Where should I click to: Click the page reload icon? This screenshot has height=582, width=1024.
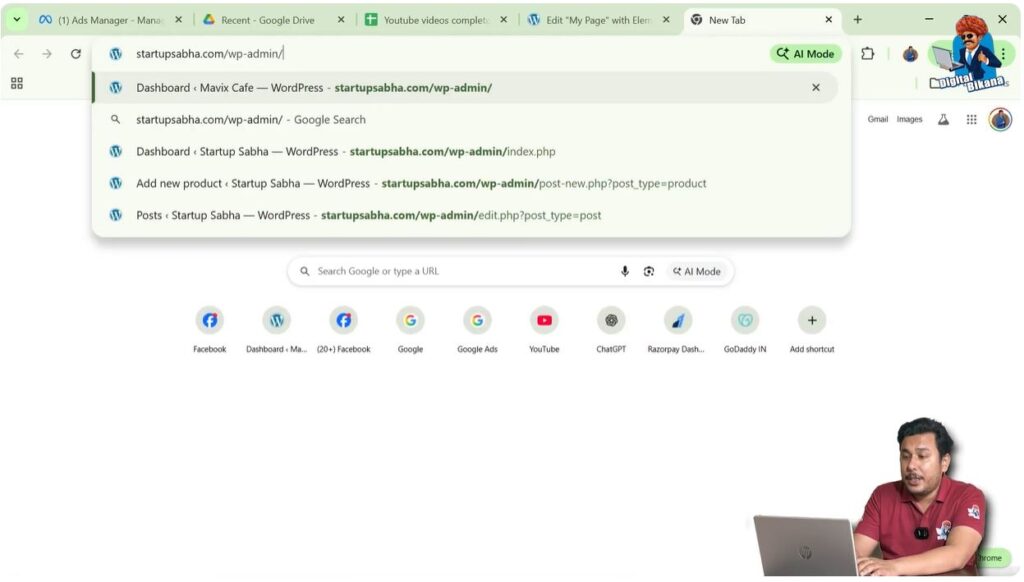point(76,54)
